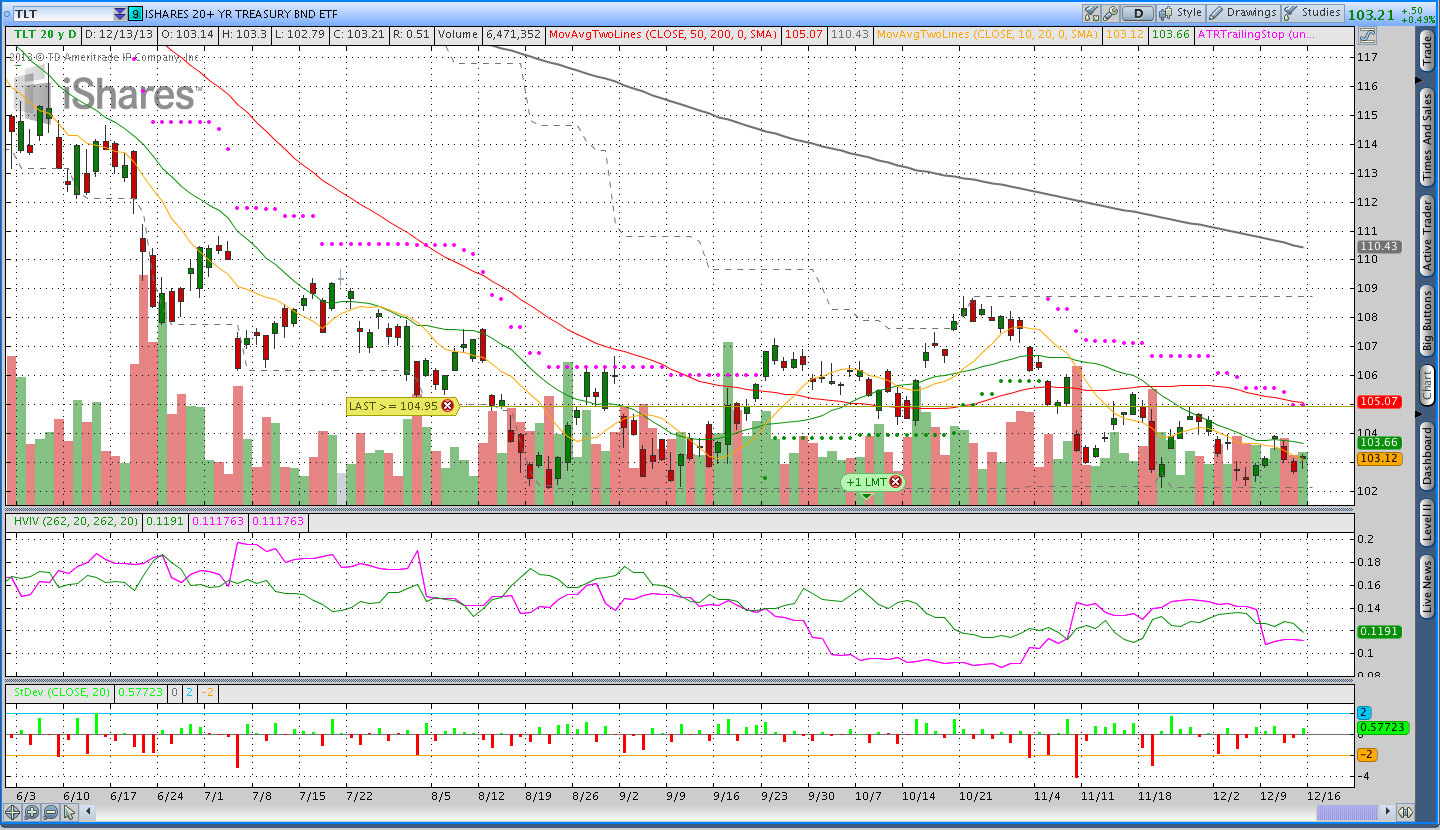The width and height of the screenshot is (1440, 830).
Task: Open the Big Buttons side tab
Action: 1427,321
